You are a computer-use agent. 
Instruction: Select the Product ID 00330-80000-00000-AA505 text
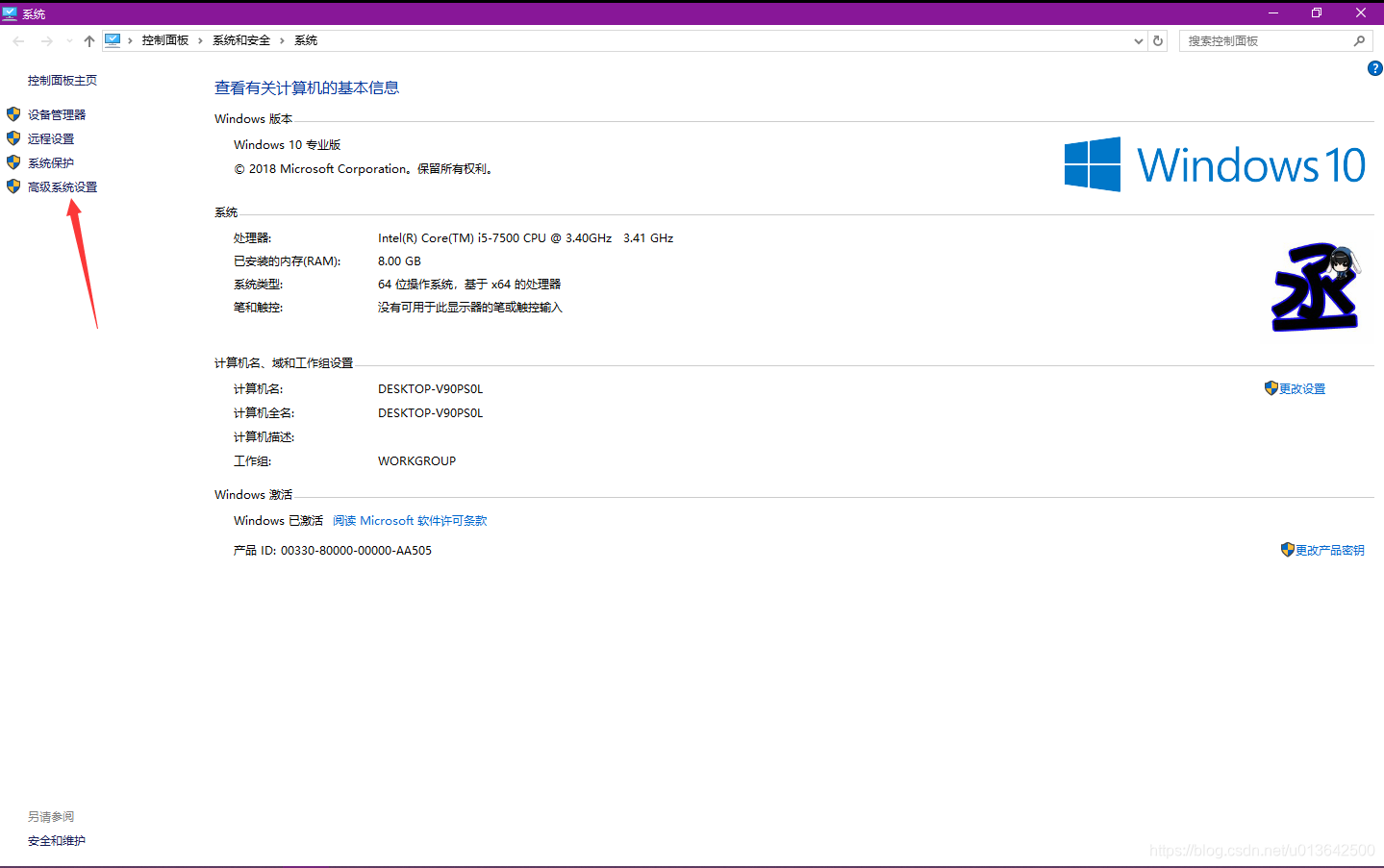[356, 550]
